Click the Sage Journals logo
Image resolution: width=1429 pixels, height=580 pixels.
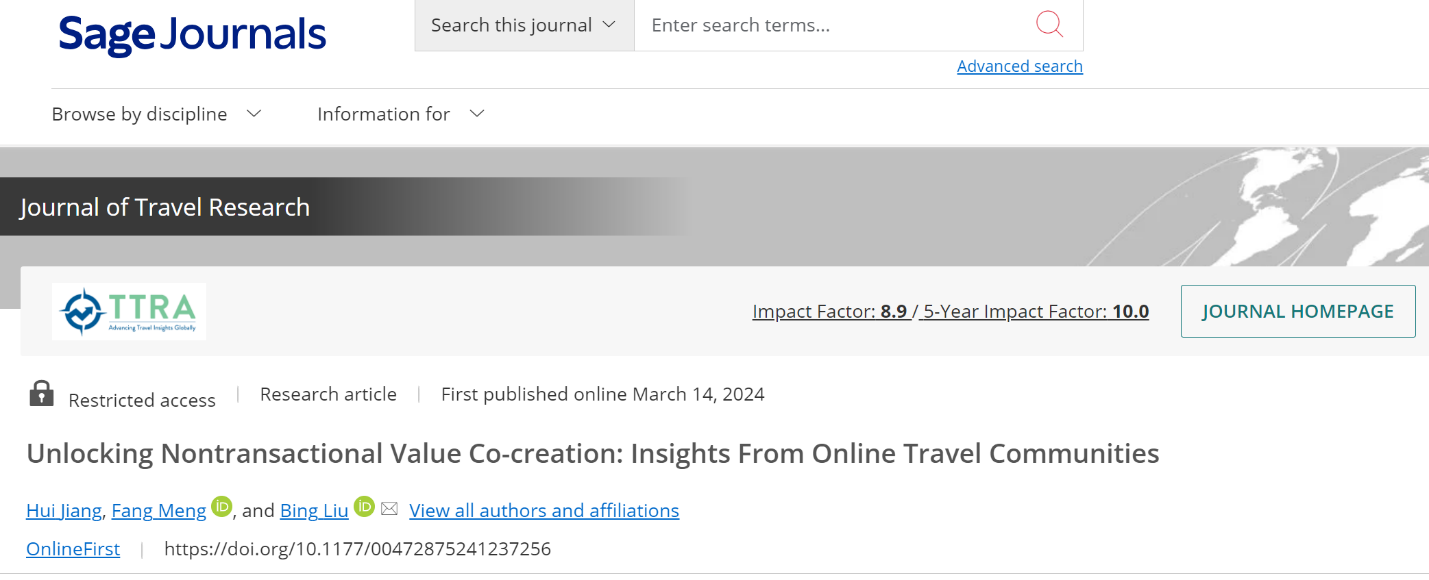pyautogui.click(x=192, y=35)
